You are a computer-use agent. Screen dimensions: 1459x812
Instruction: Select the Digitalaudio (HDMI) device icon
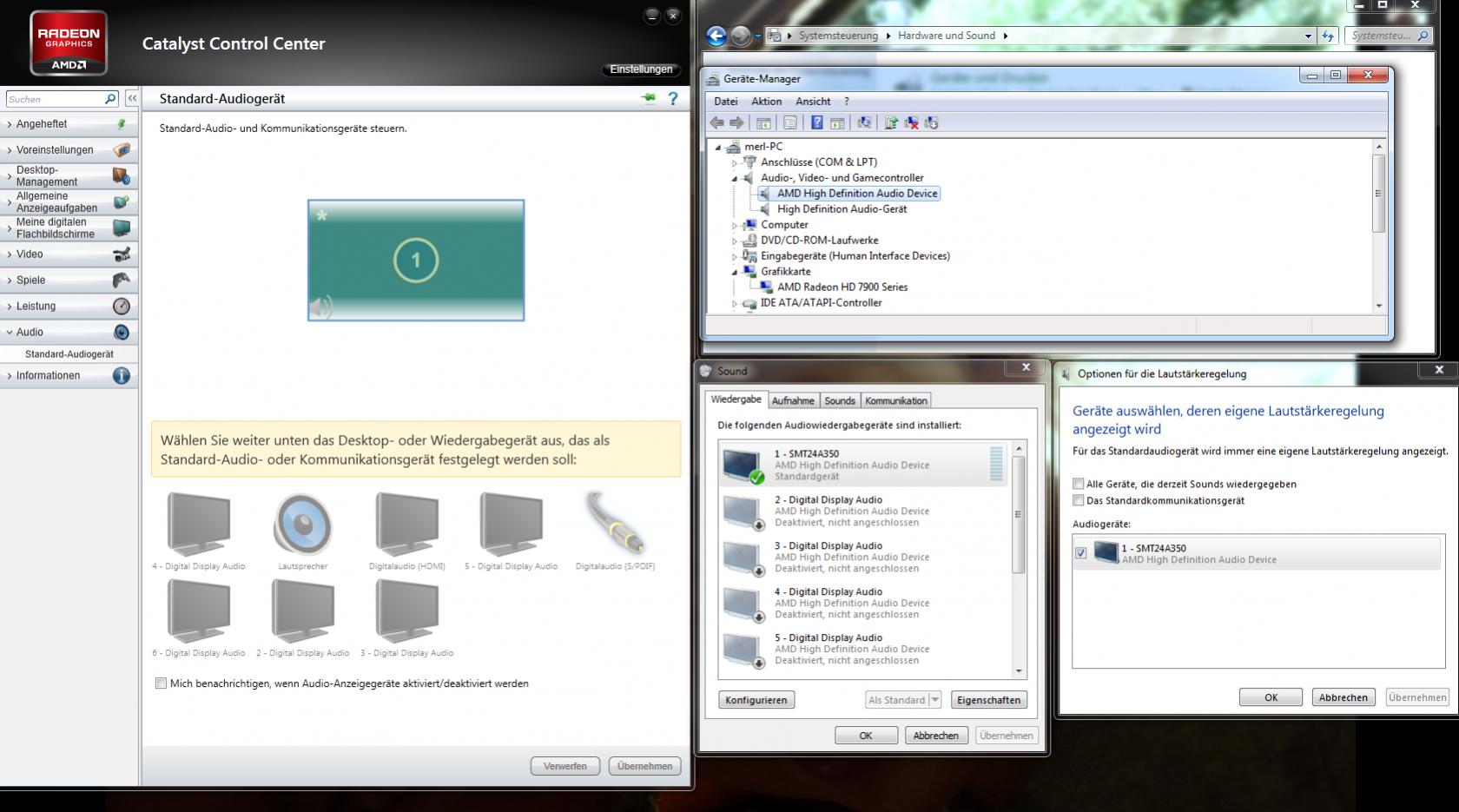click(x=406, y=525)
